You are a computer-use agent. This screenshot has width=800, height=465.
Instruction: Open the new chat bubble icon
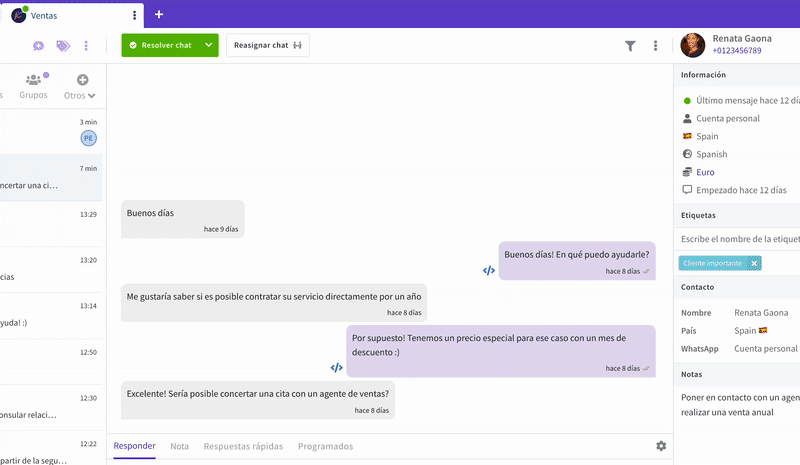pos(38,46)
